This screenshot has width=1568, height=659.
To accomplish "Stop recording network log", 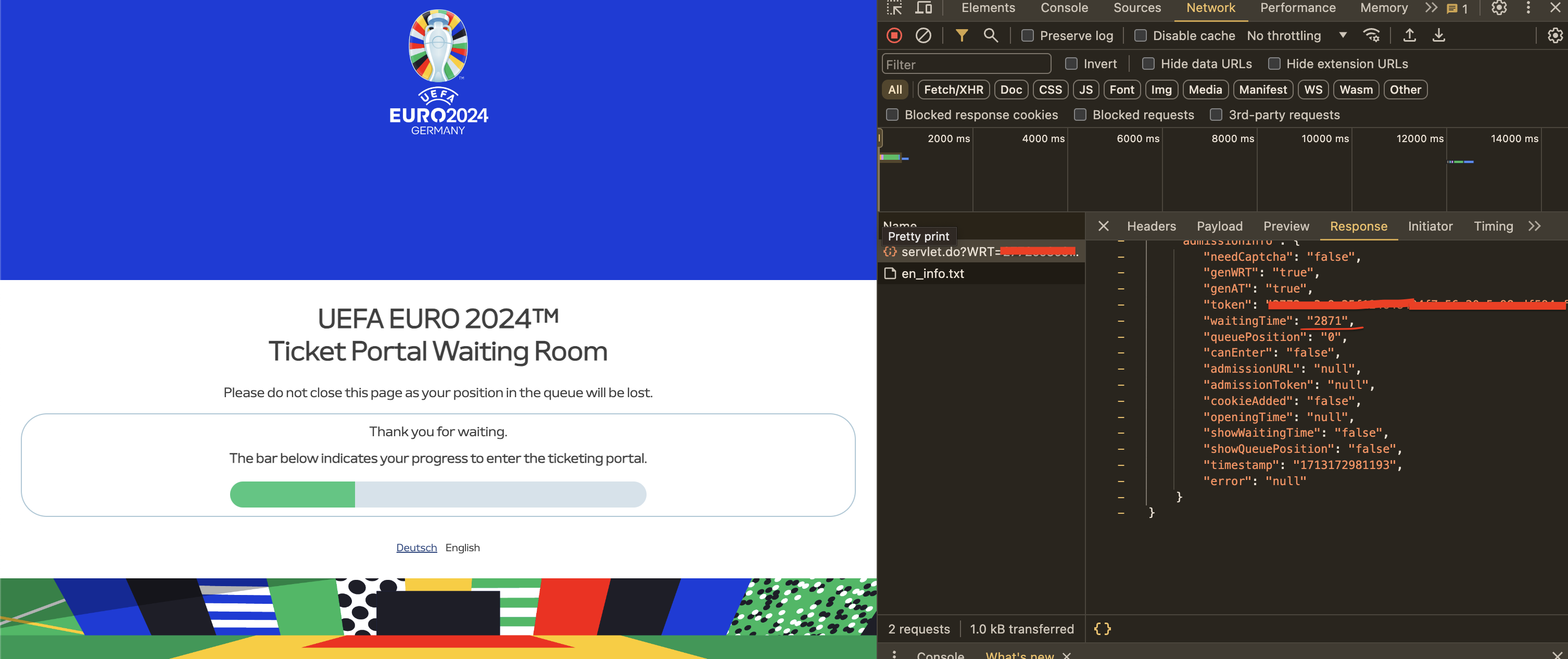I will [893, 35].
